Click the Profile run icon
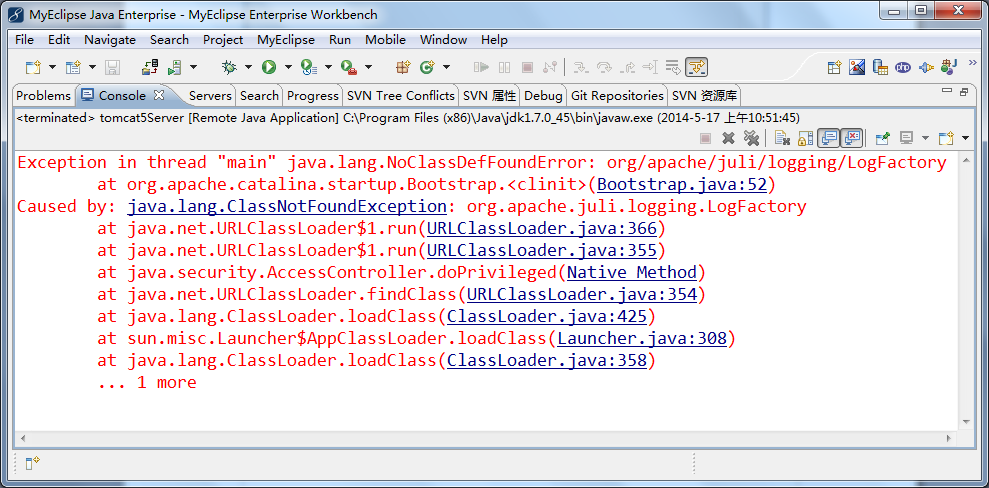The image size is (989, 488). [x=309, y=67]
